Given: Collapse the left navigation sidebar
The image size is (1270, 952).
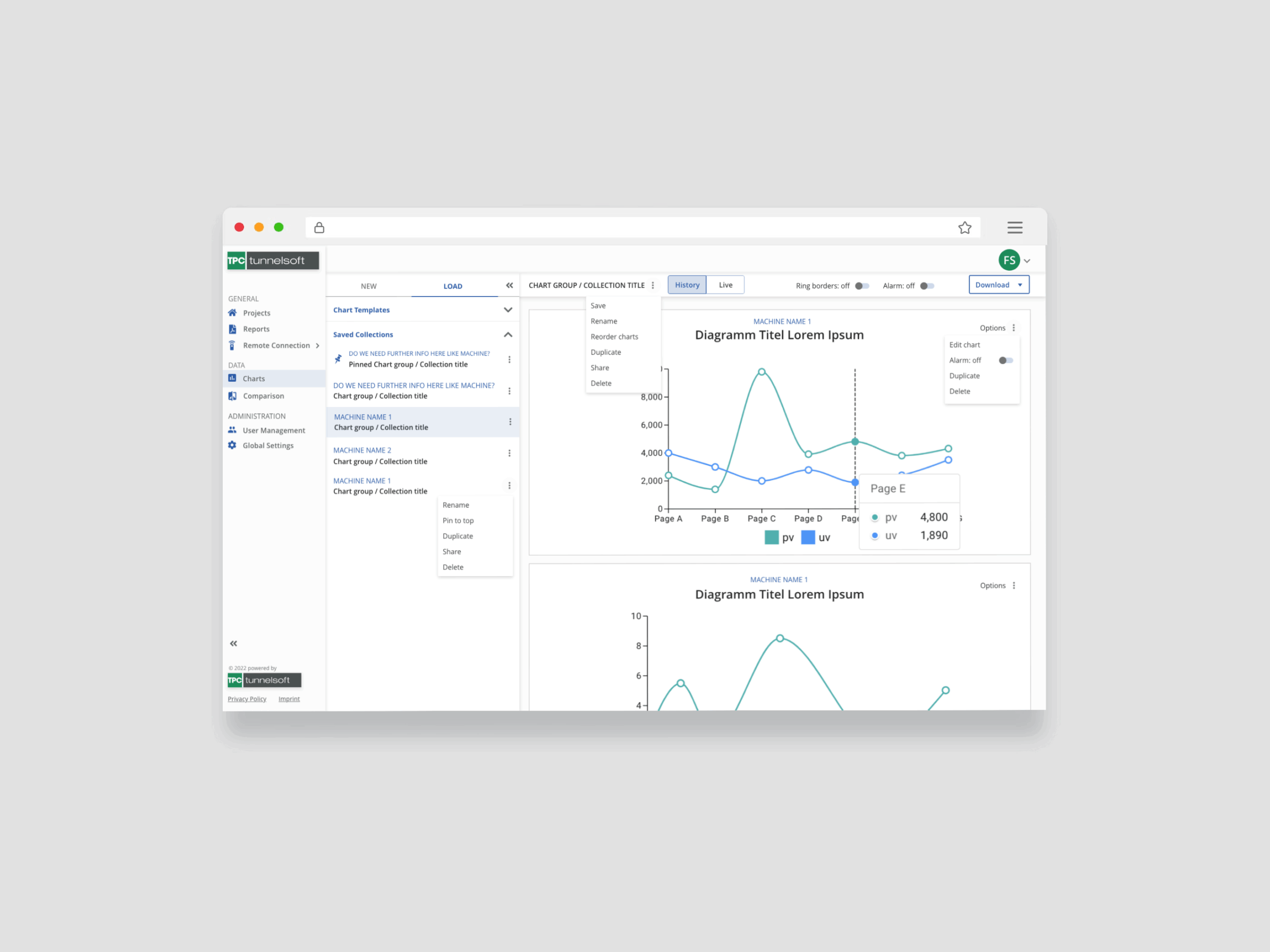Looking at the screenshot, I should point(233,643).
